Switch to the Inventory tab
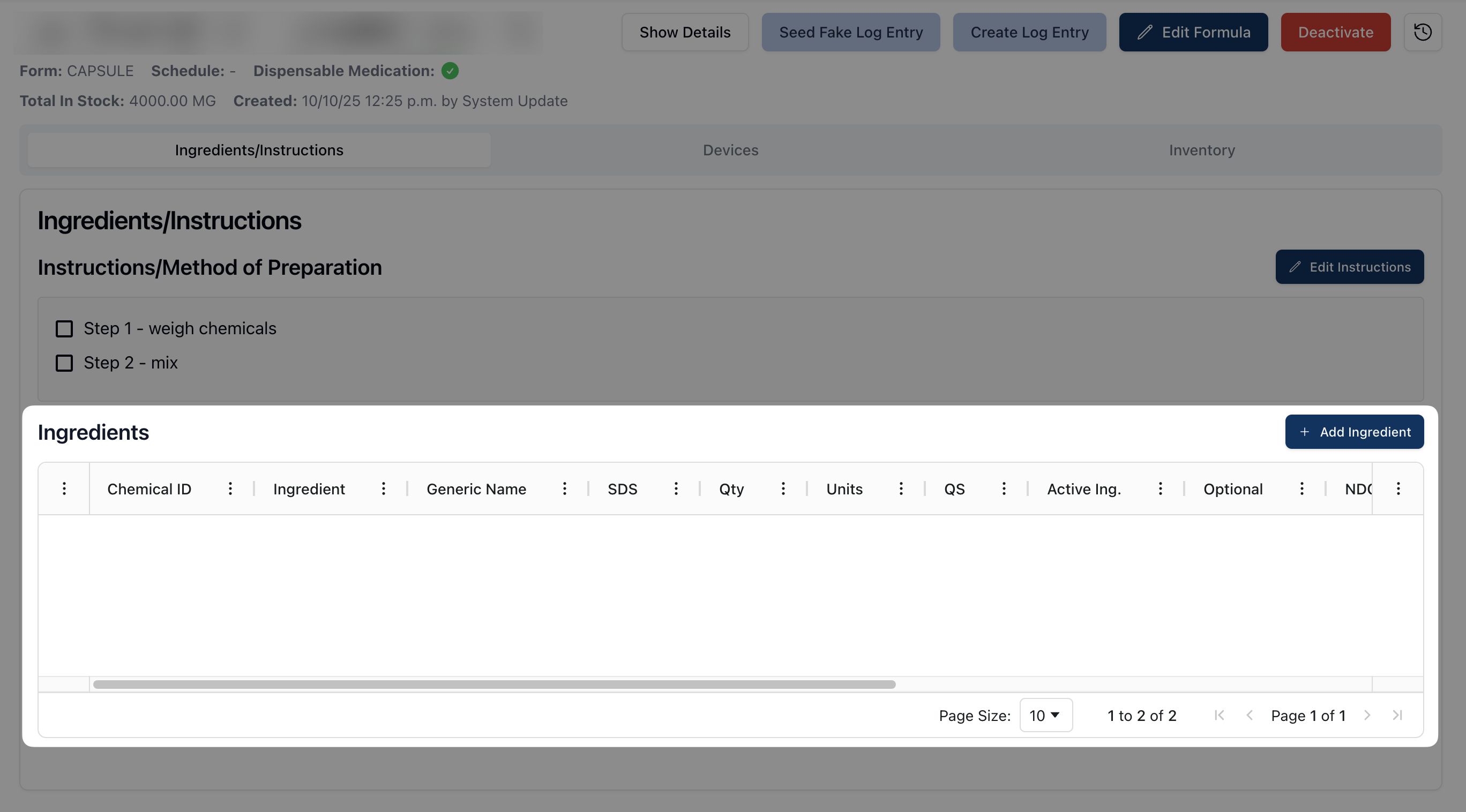1466x812 pixels. 1201,150
